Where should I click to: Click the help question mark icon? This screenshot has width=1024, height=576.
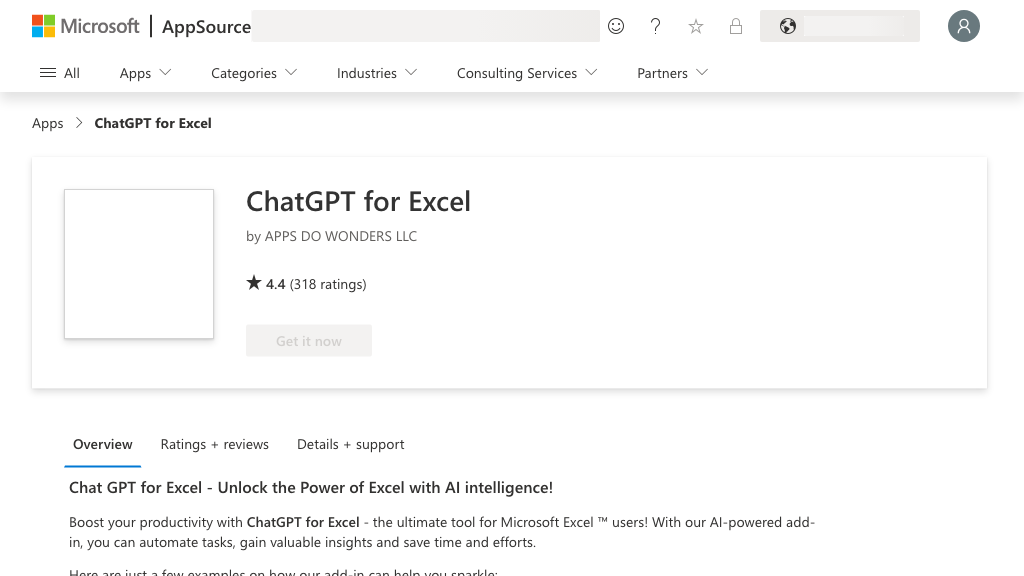click(655, 26)
